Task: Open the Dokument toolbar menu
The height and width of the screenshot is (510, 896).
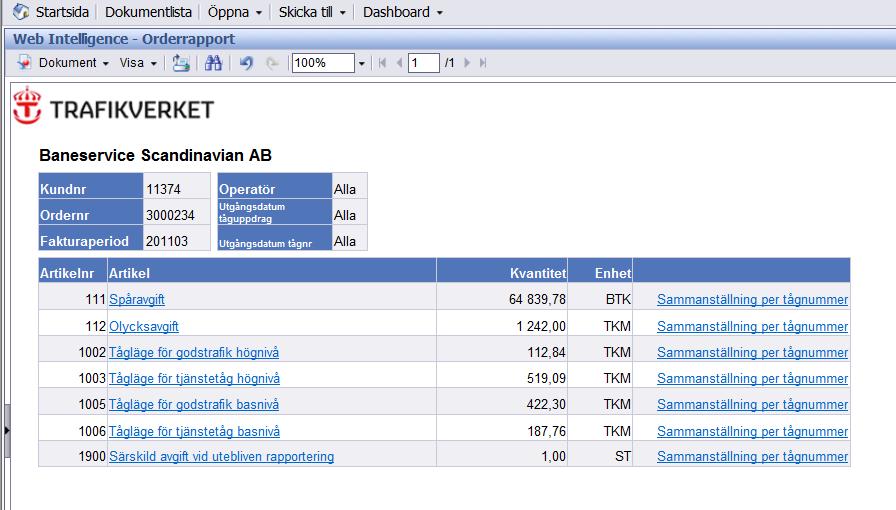Action: [74, 63]
